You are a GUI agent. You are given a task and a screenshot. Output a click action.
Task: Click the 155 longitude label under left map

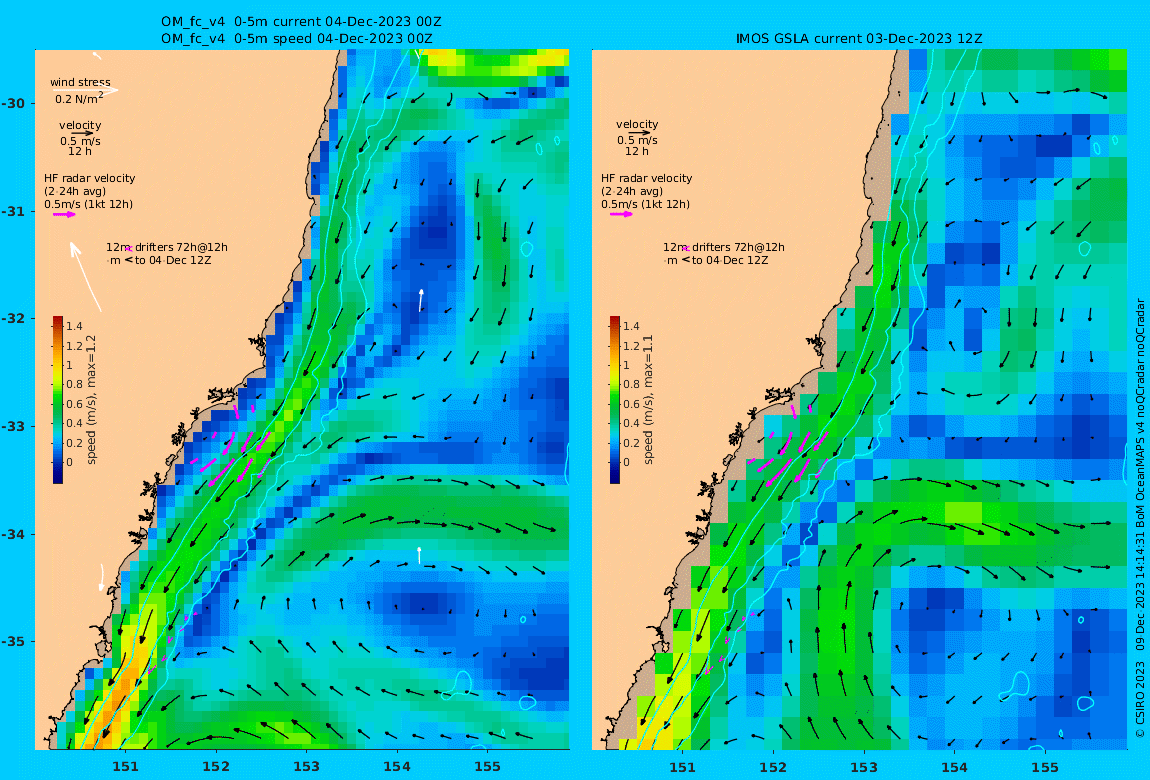[x=487, y=767]
